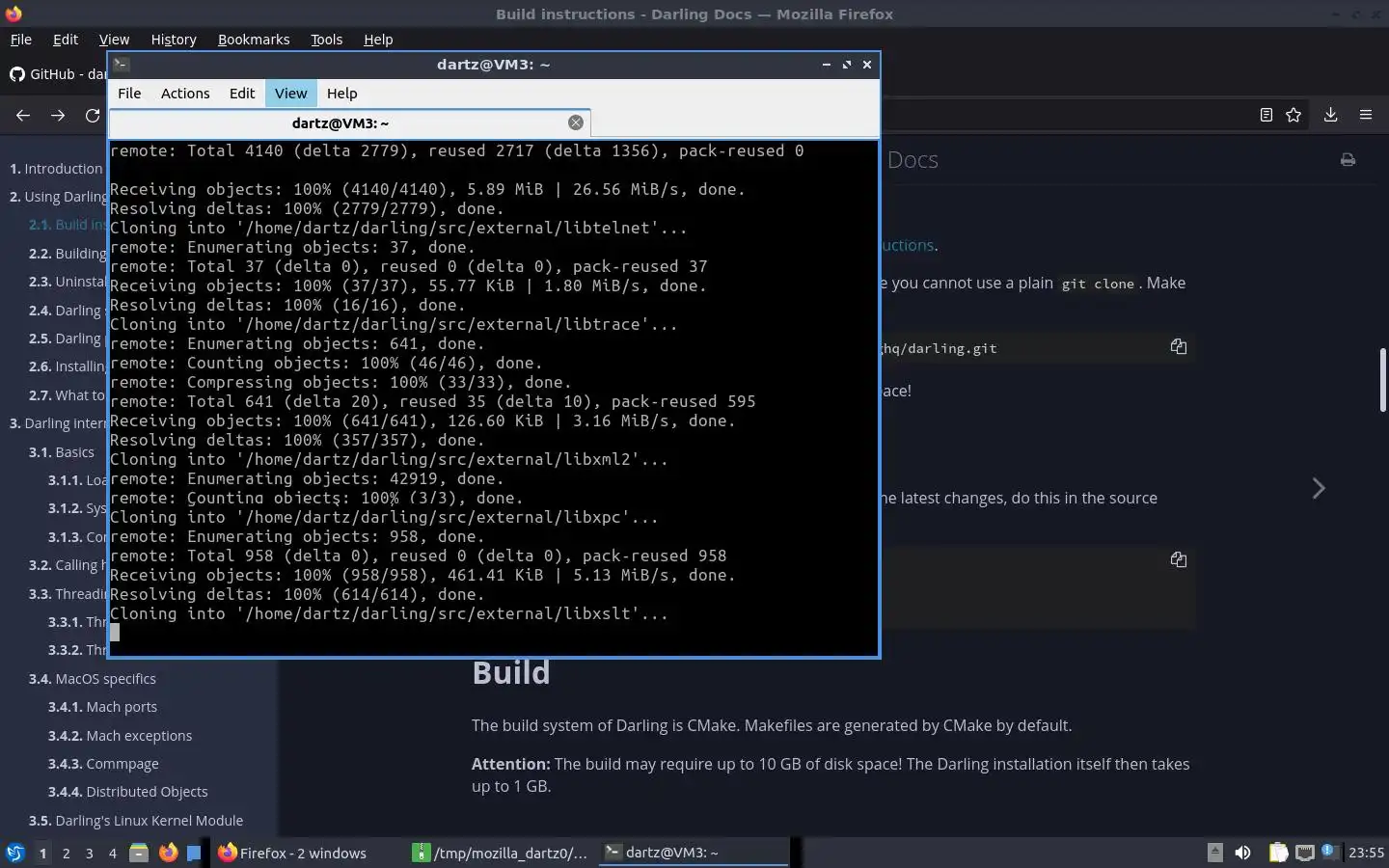Open the terminal's Edit menu
This screenshot has width=1389, height=868.
[242, 94]
